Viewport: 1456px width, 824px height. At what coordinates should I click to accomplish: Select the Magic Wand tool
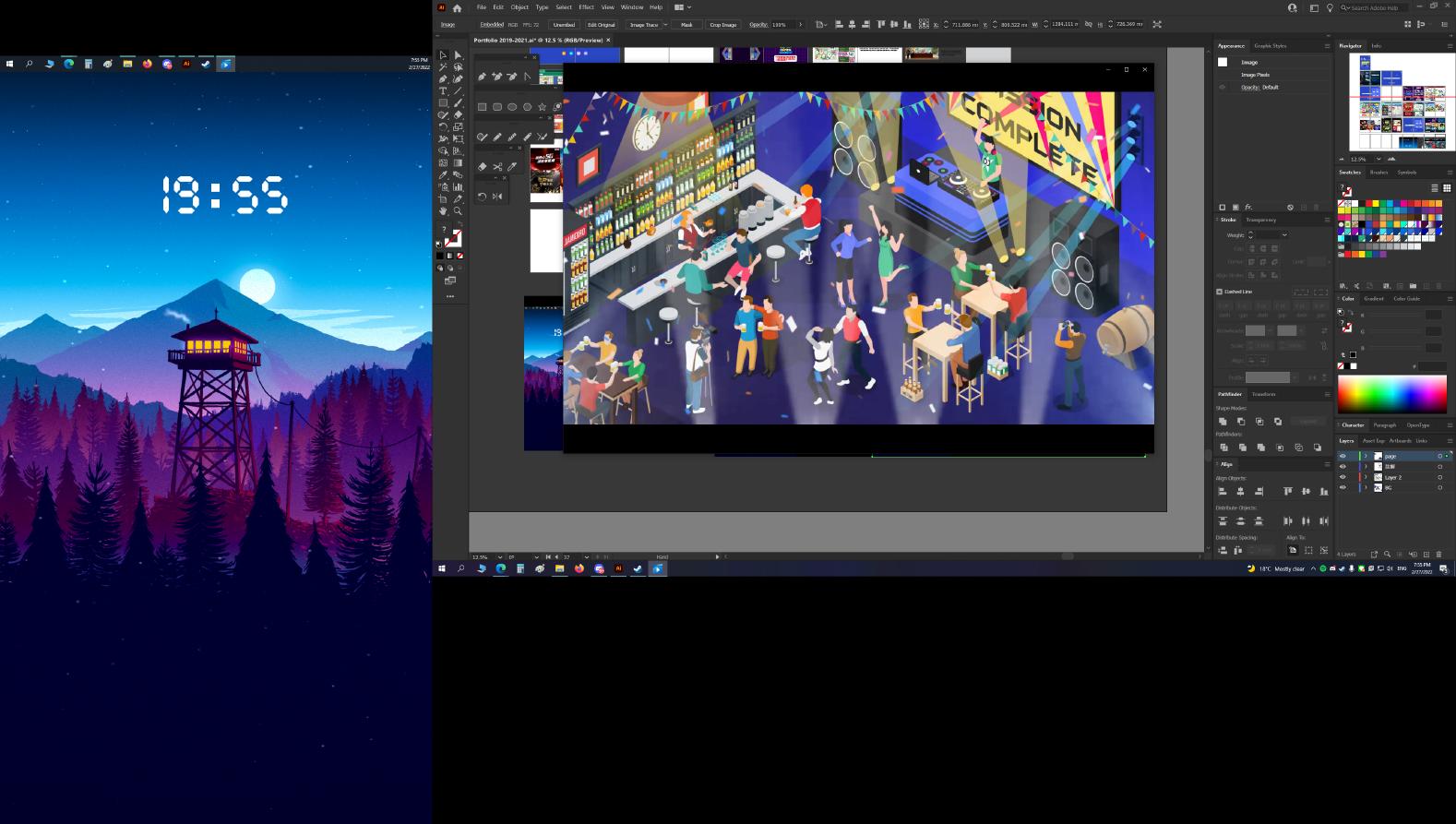pos(443,66)
